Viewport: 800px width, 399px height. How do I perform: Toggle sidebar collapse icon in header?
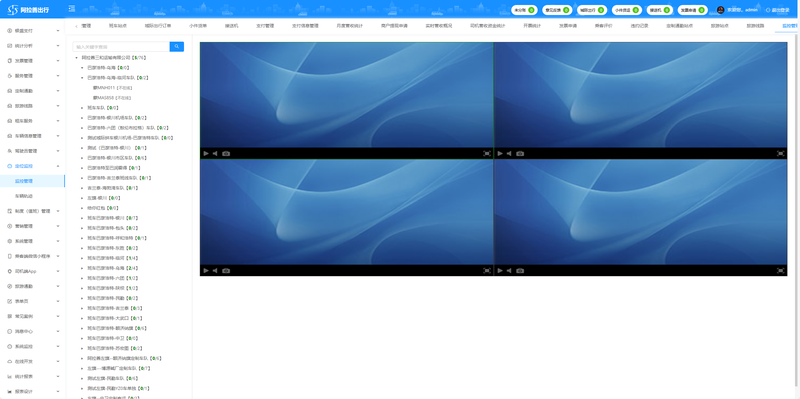point(72,8)
